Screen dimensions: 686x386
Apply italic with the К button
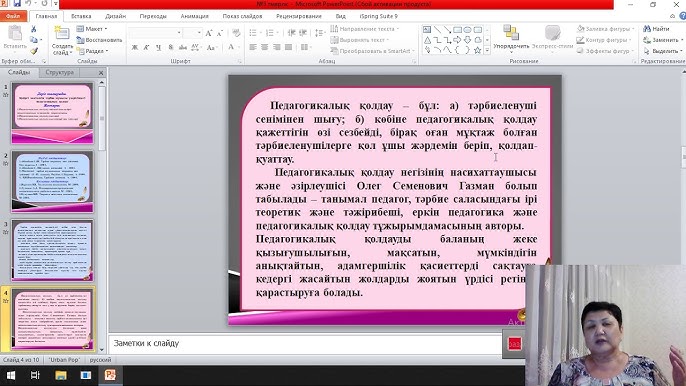[147, 47]
